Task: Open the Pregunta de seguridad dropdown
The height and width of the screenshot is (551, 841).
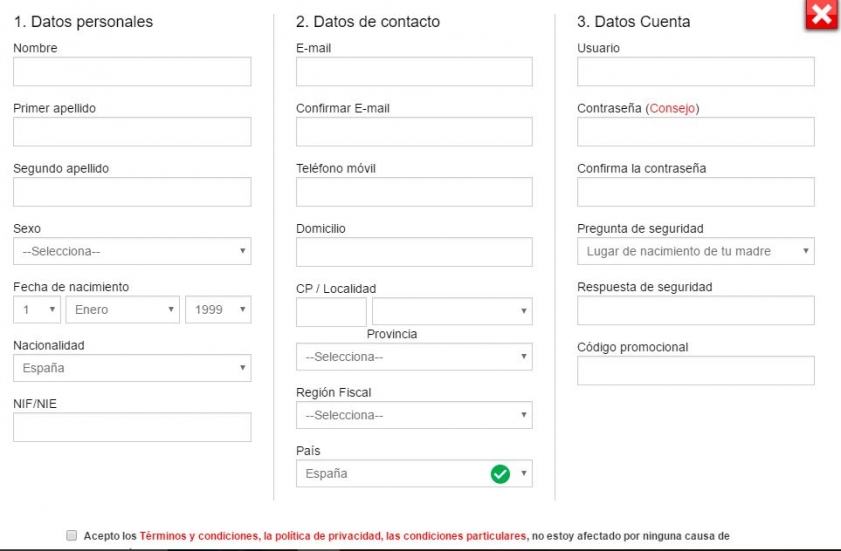Action: [696, 251]
